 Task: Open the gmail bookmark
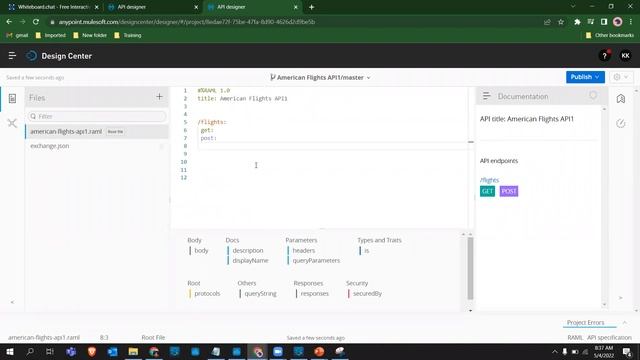(18, 36)
